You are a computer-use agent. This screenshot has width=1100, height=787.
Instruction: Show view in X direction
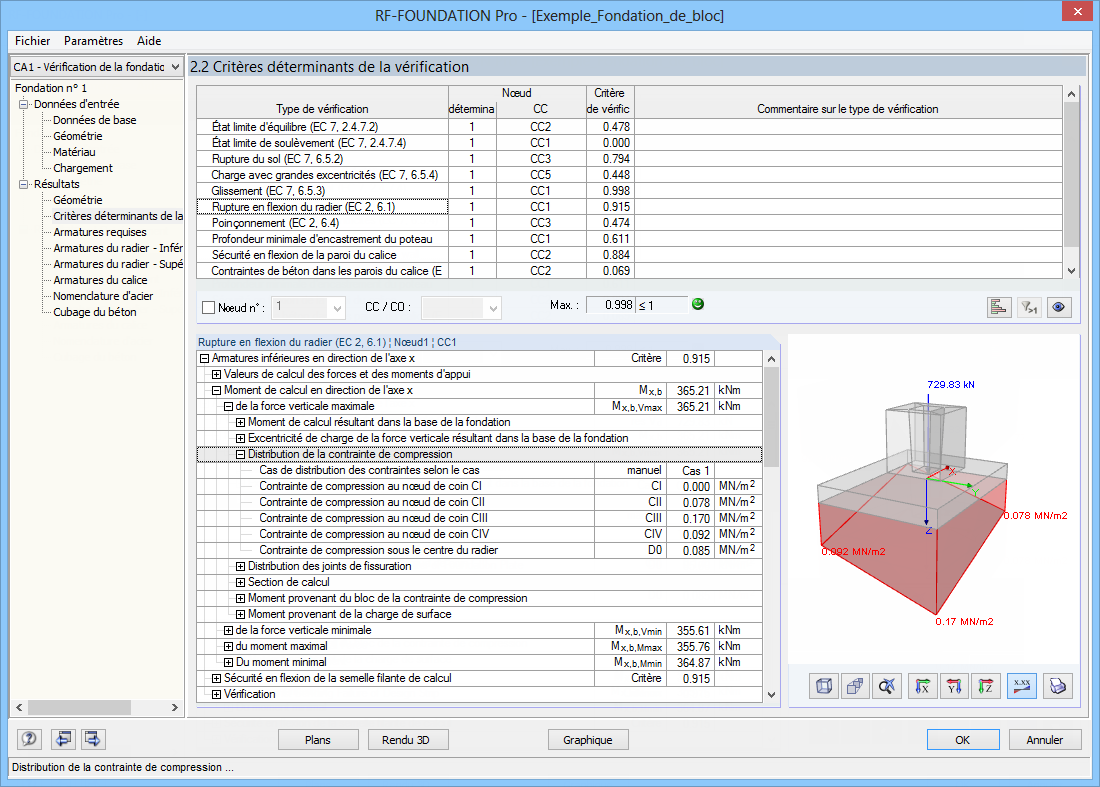click(x=923, y=686)
